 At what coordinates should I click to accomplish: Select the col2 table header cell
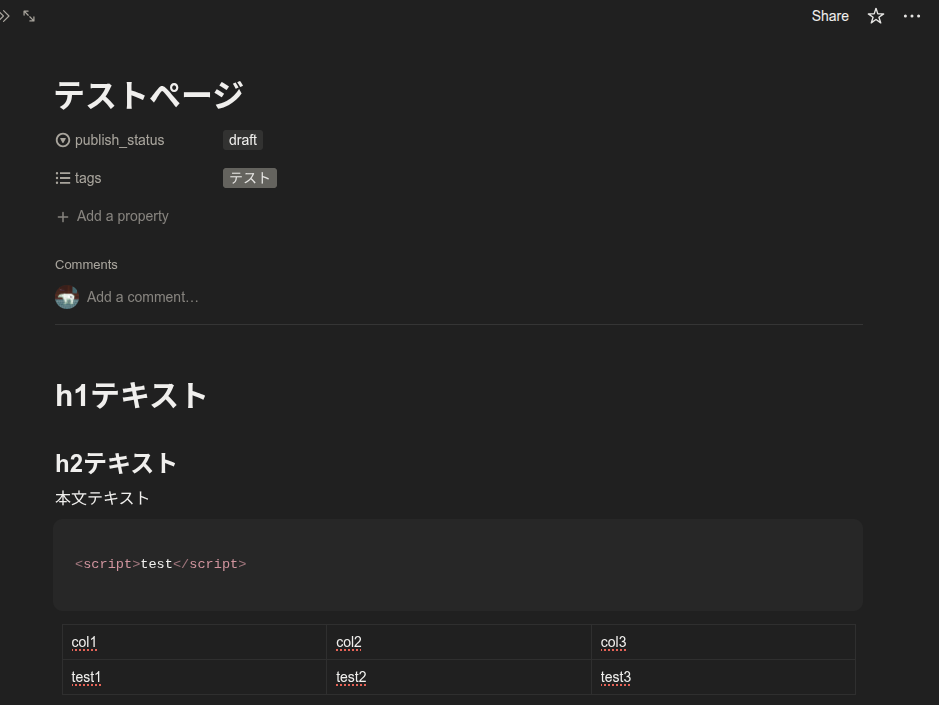(x=458, y=642)
